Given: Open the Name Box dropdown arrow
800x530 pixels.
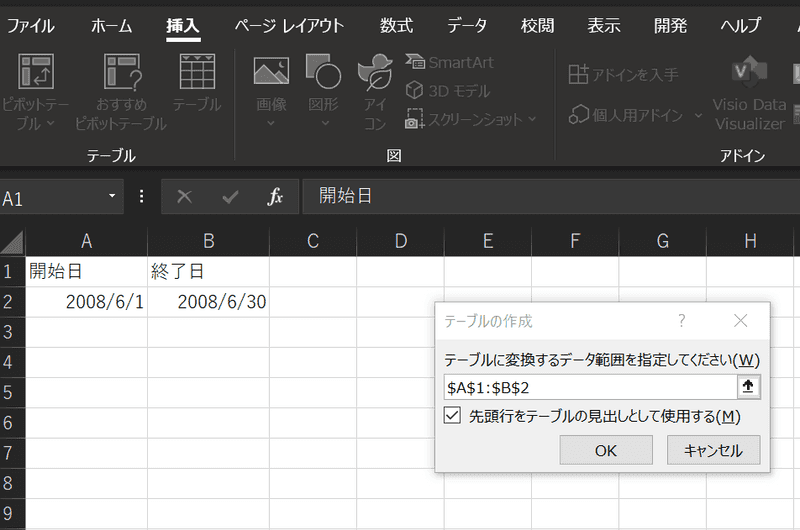Looking at the screenshot, I should [x=112, y=197].
